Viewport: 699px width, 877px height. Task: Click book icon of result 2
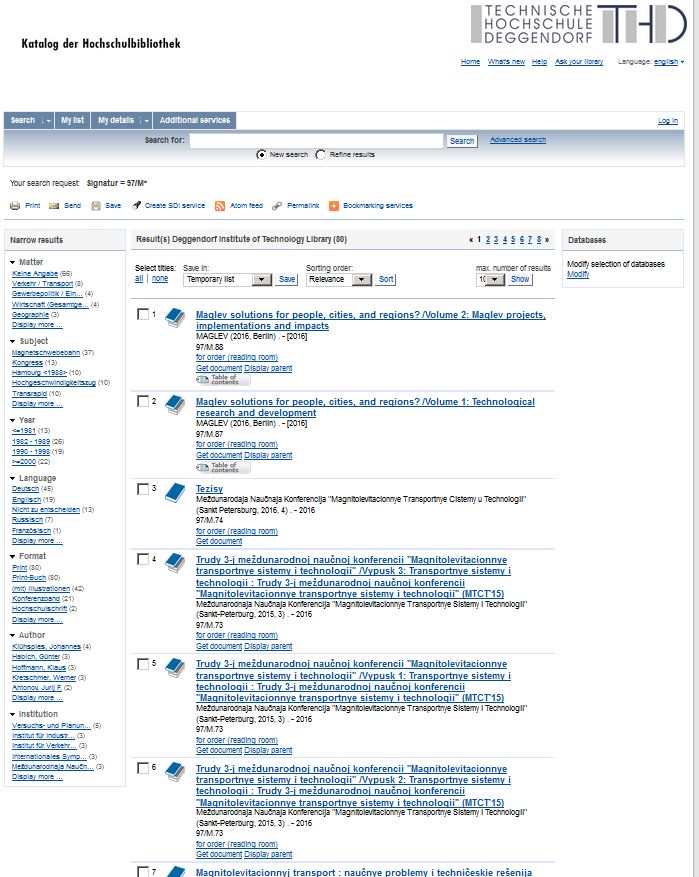(175, 404)
